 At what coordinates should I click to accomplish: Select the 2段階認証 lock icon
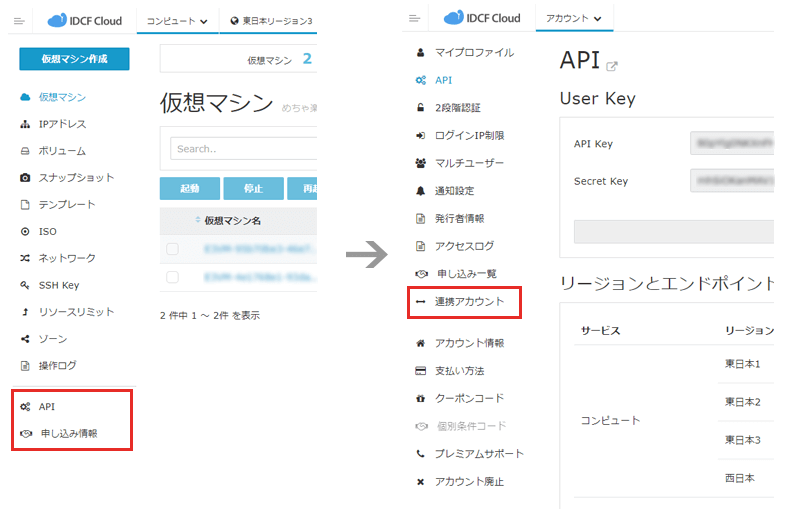(x=420, y=107)
